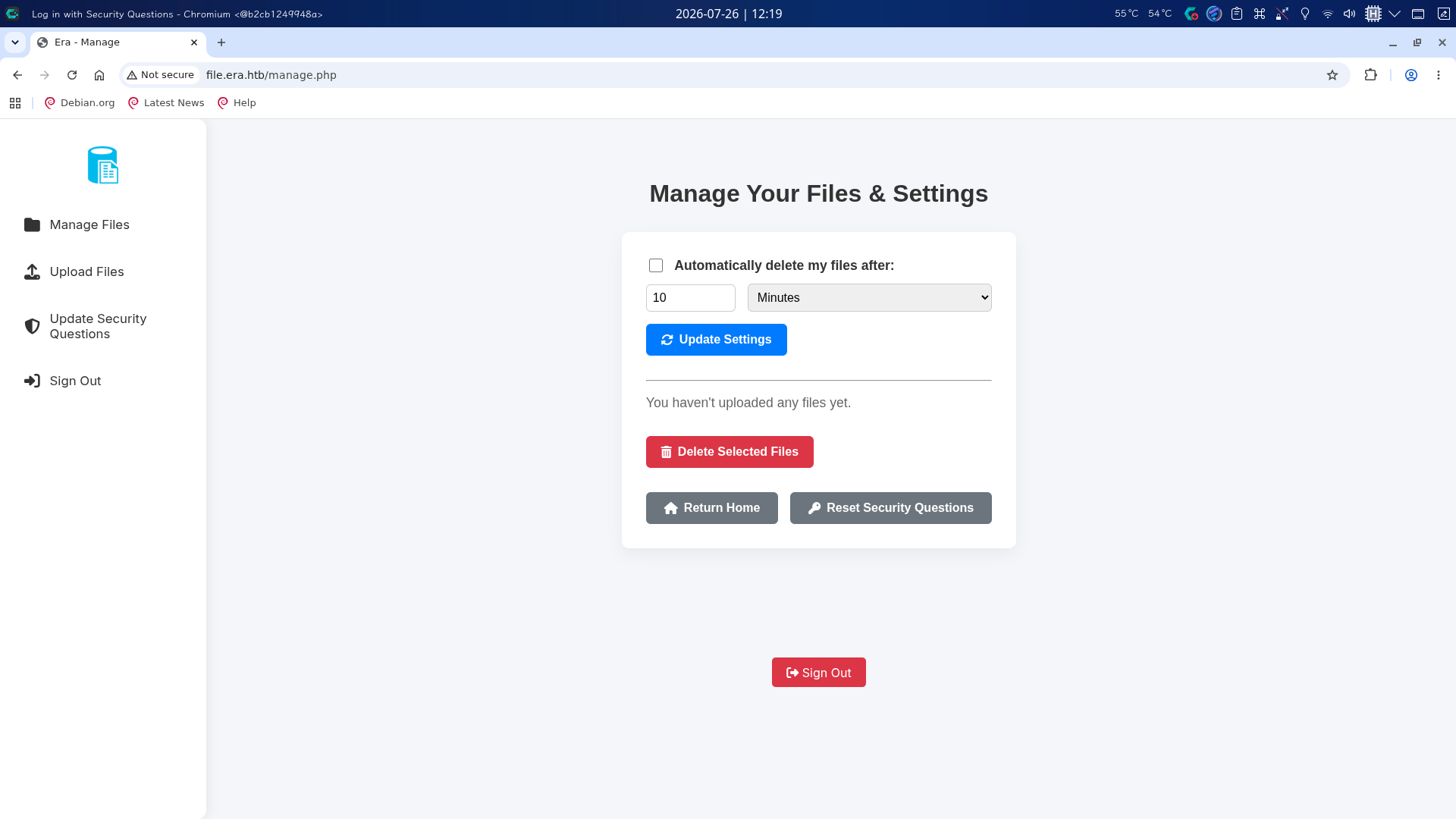
Task: Open the Help bookmark
Action: point(237,103)
